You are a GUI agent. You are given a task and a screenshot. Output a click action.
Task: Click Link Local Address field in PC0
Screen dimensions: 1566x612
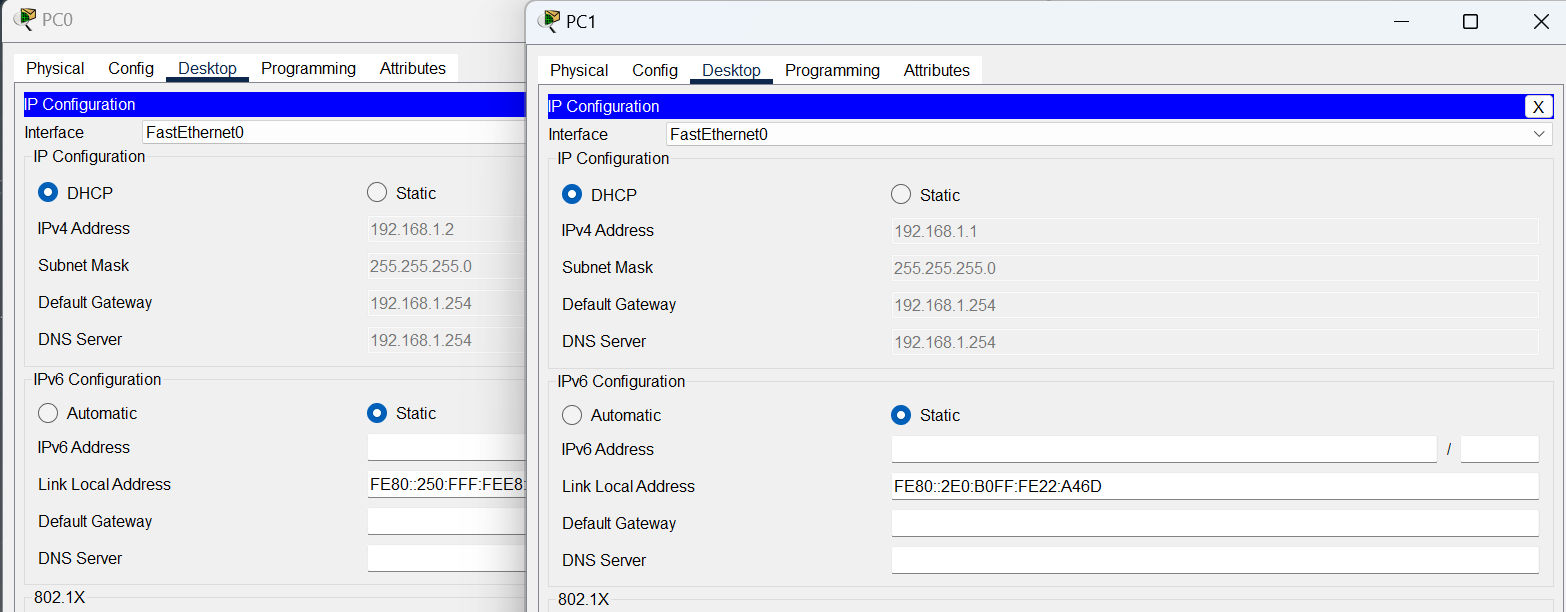447,484
